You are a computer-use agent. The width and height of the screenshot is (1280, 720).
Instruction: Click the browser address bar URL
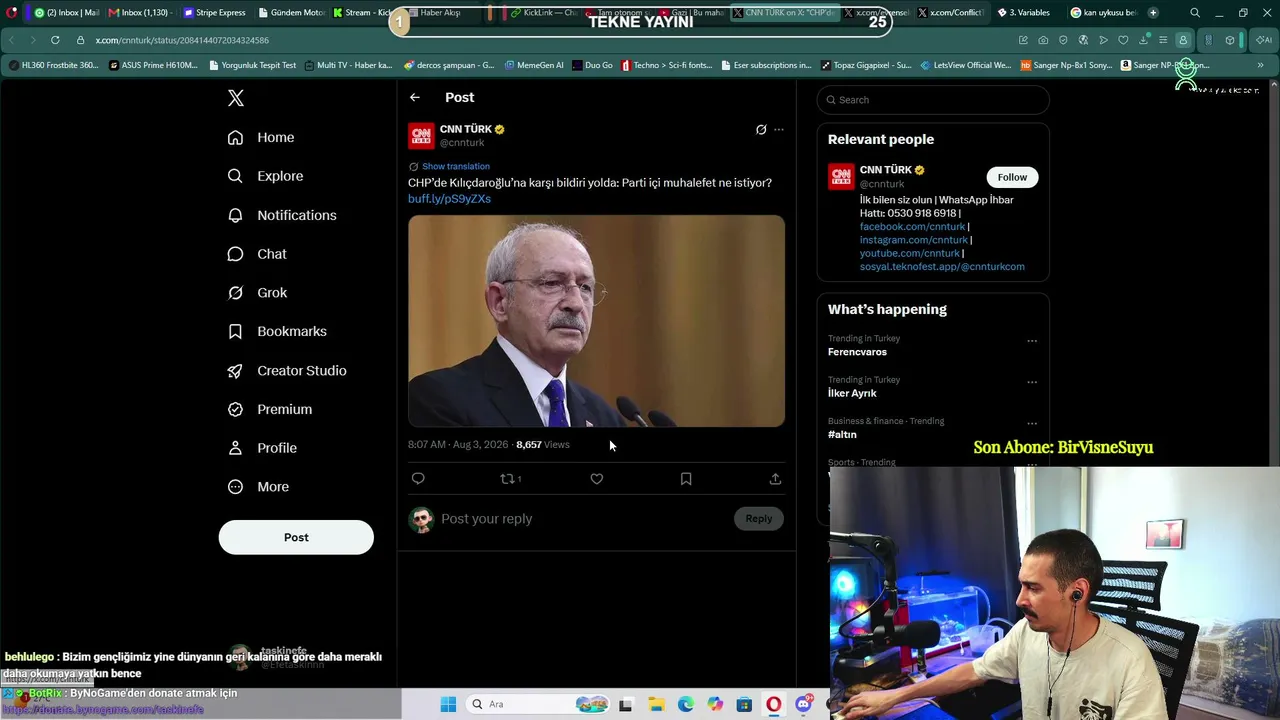[x=182, y=40]
